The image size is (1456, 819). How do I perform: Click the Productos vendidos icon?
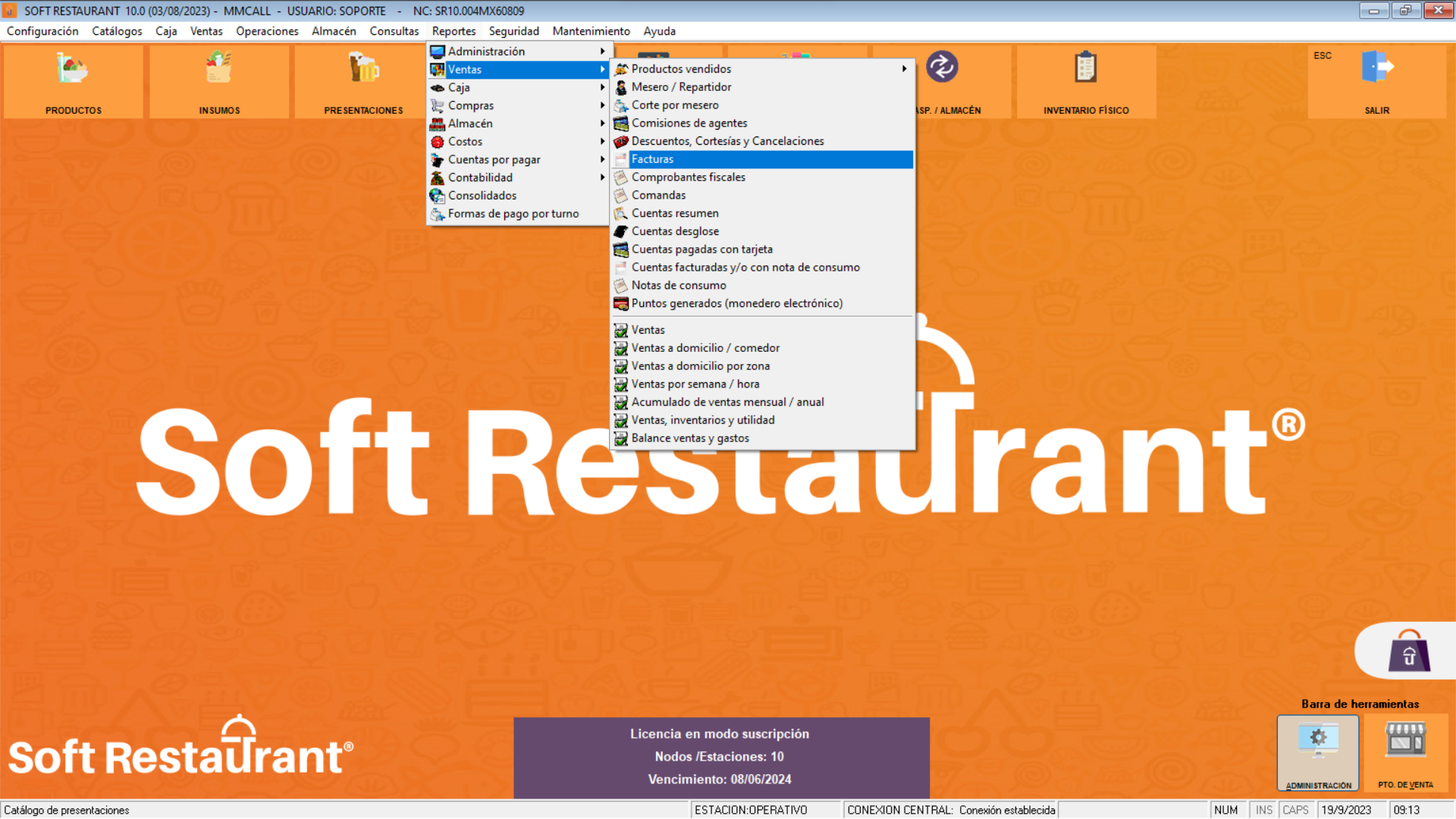point(621,69)
